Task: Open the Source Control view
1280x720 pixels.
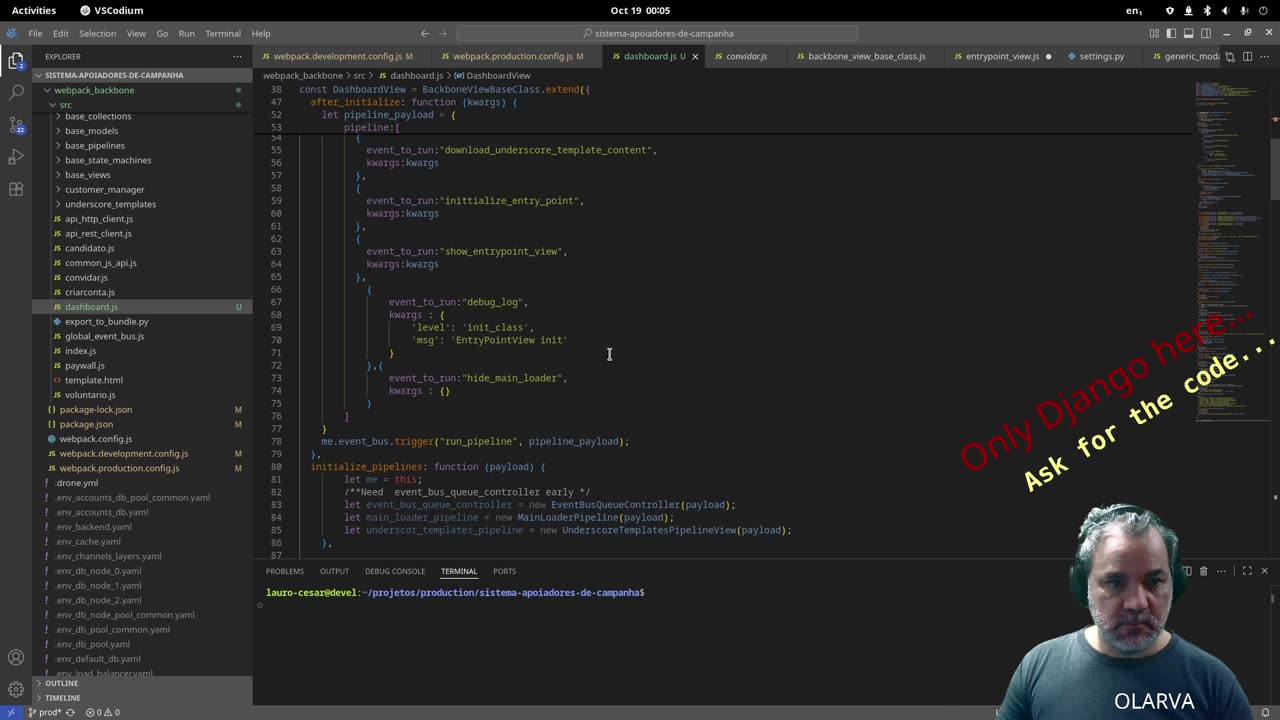Action: pos(16,125)
